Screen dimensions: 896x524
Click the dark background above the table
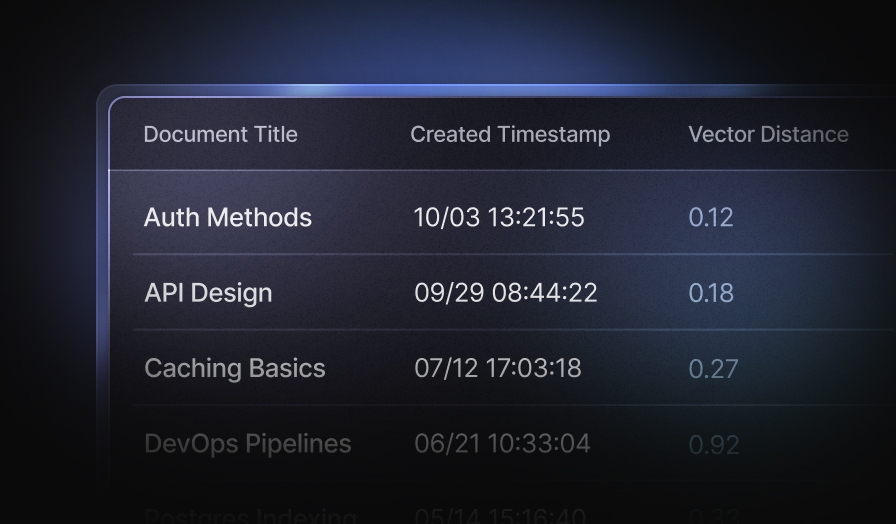[448, 40]
